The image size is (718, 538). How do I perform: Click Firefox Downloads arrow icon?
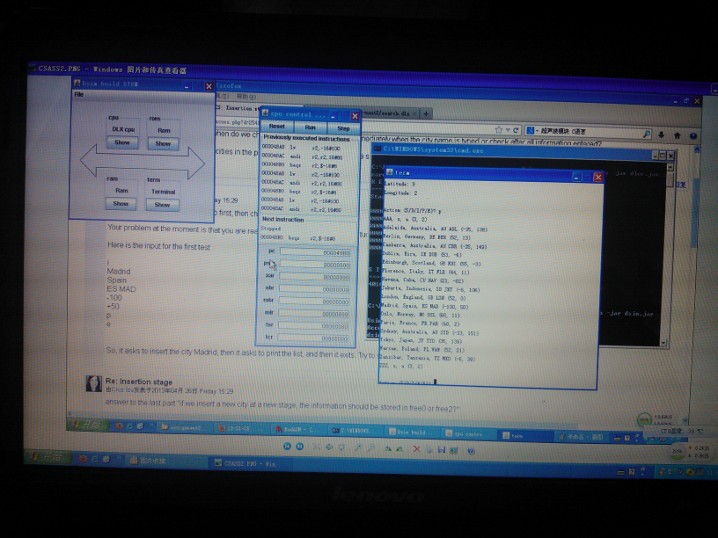[x=661, y=135]
